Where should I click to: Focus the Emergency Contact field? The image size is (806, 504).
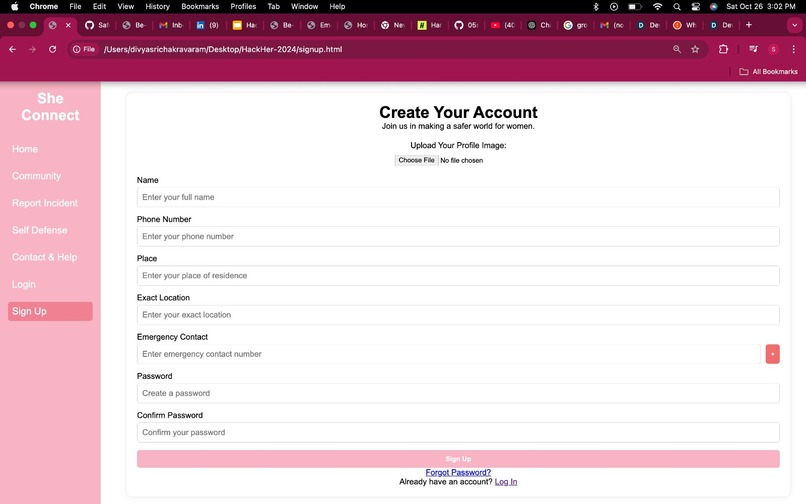point(448,354)
